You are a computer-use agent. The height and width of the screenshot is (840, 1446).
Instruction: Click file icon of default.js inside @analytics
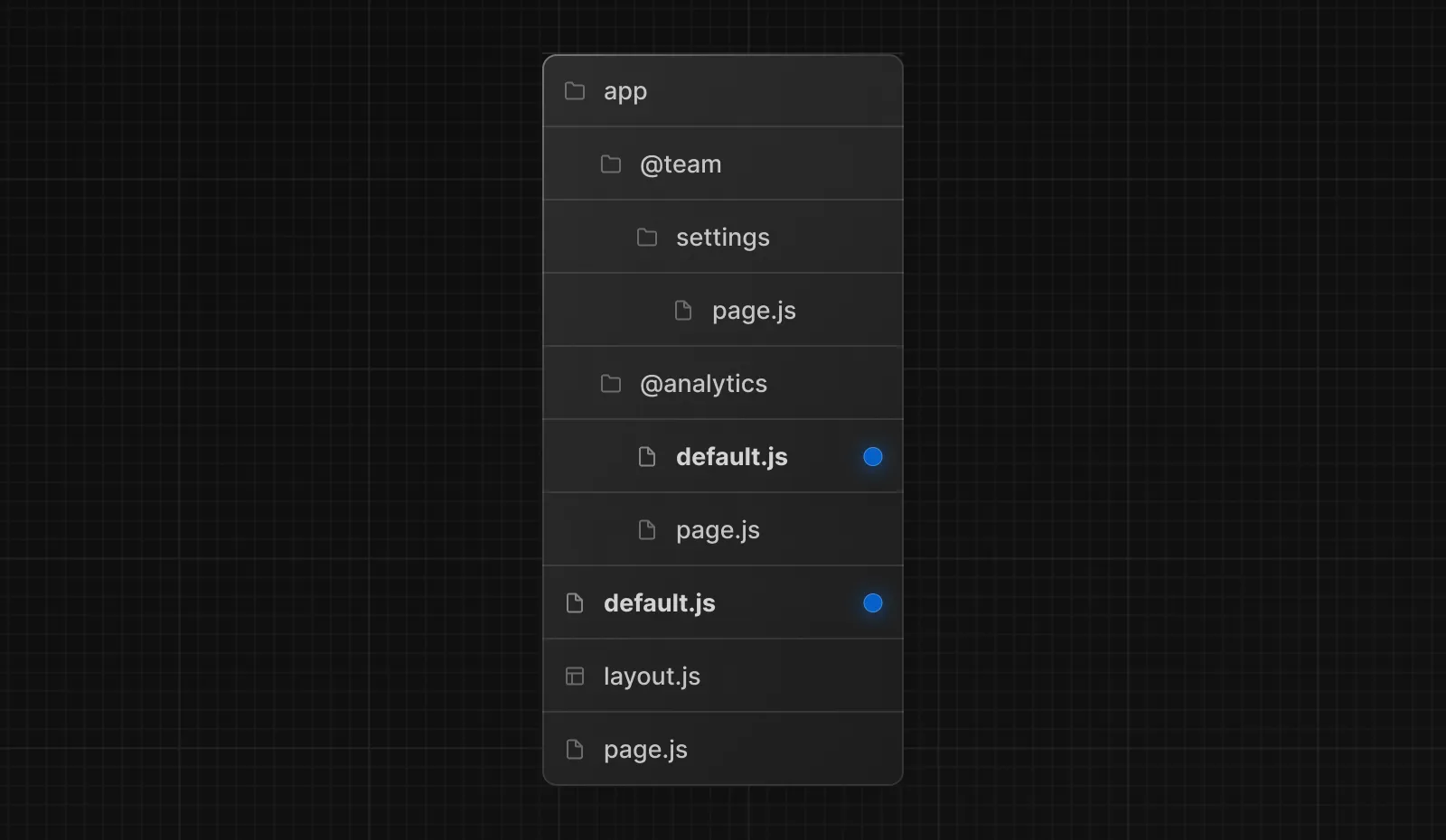click(647, 457)
